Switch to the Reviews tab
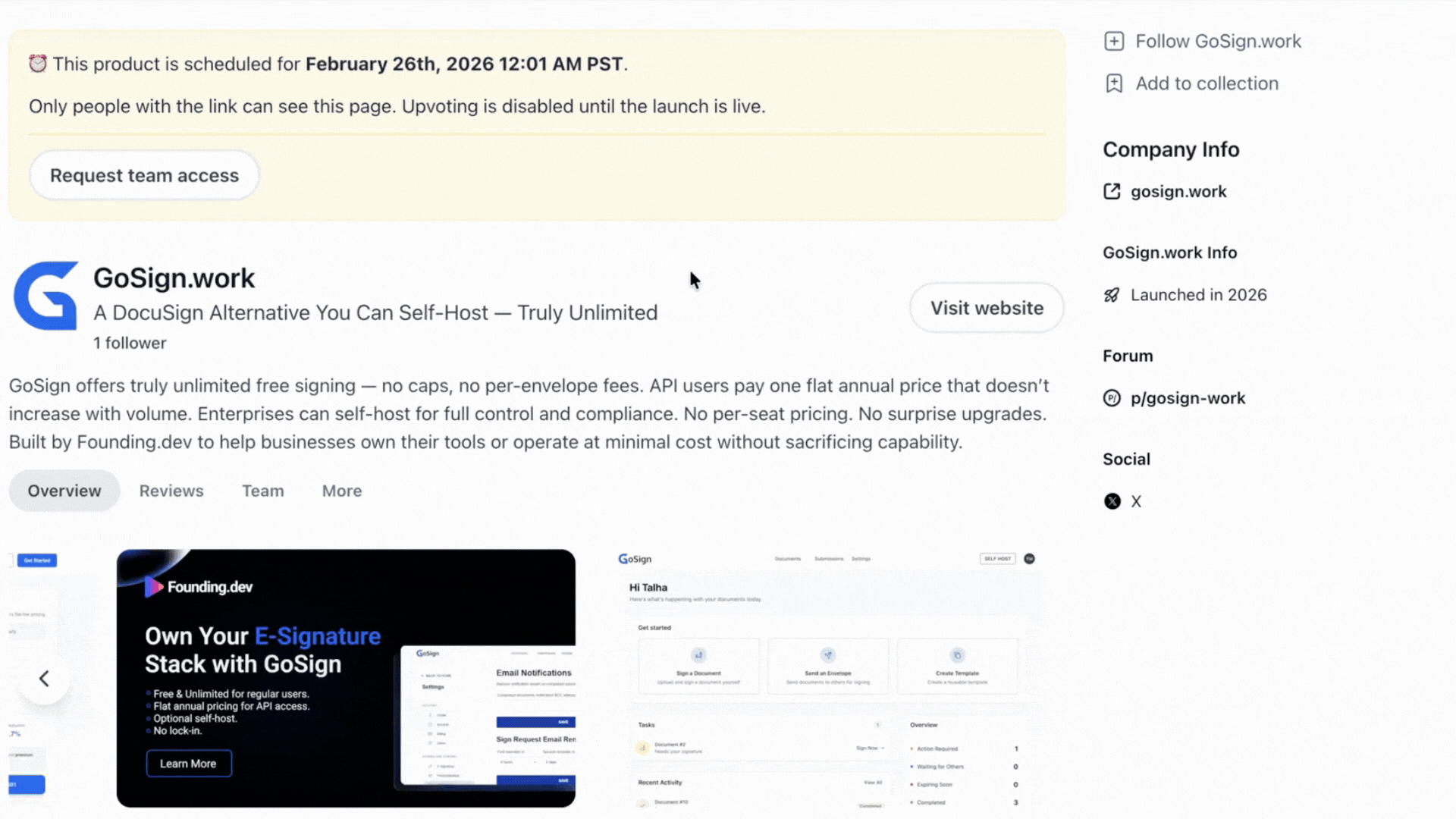The image size is (1456, 819). point(171,491)
